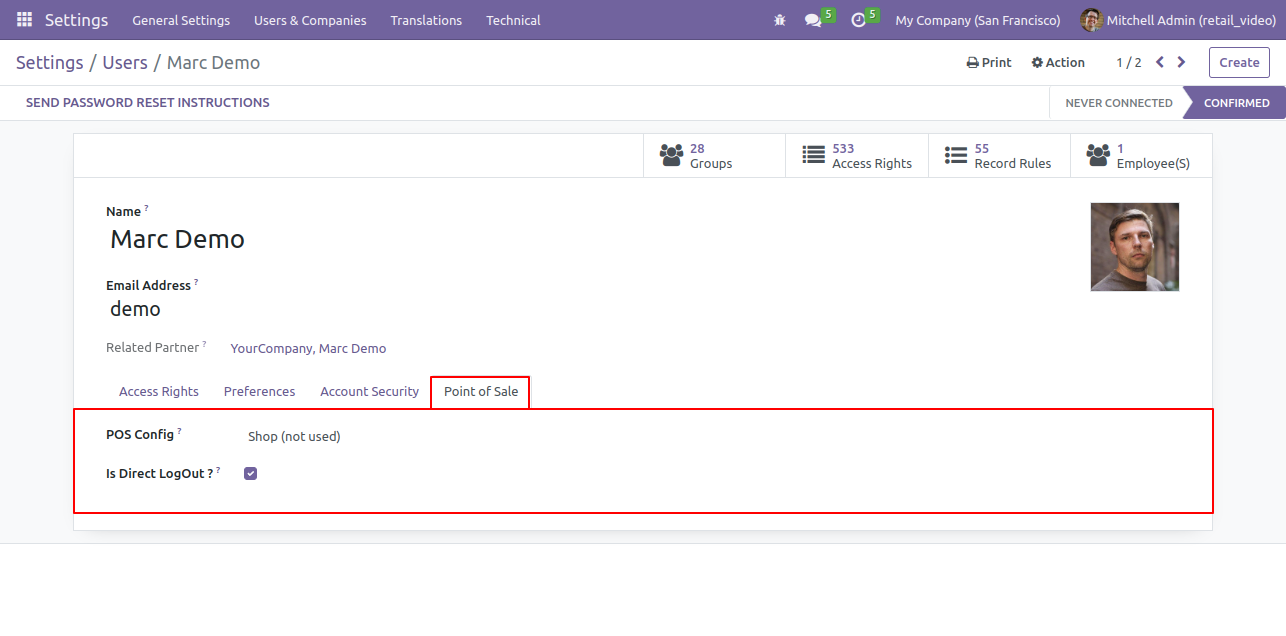Click the Mitchell Admin (retail_video) user menu
The width and height of the screenshot is (1286, 636).
[x=1178, y=20]
